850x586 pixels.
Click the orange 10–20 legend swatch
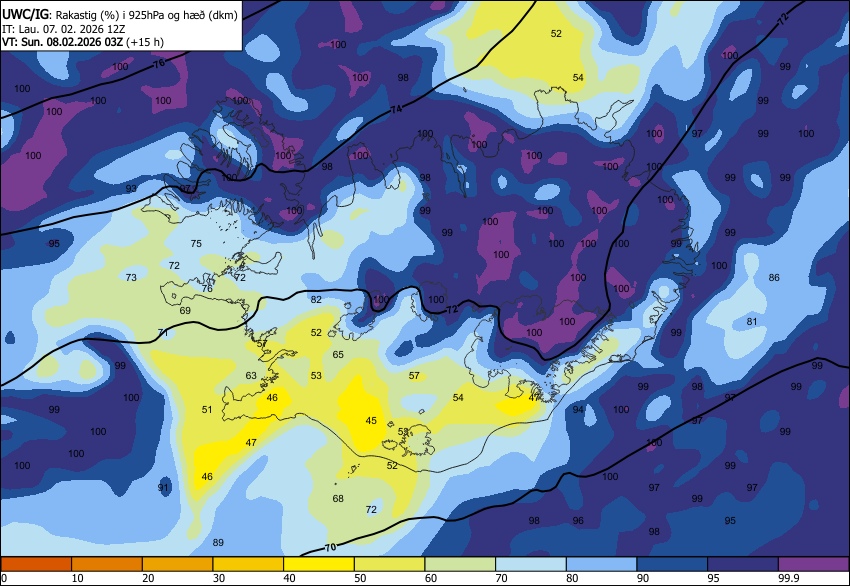(107, 564)
